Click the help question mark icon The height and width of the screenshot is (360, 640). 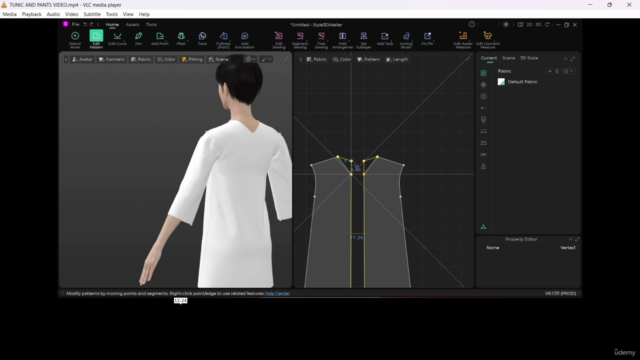coord(472,24)
